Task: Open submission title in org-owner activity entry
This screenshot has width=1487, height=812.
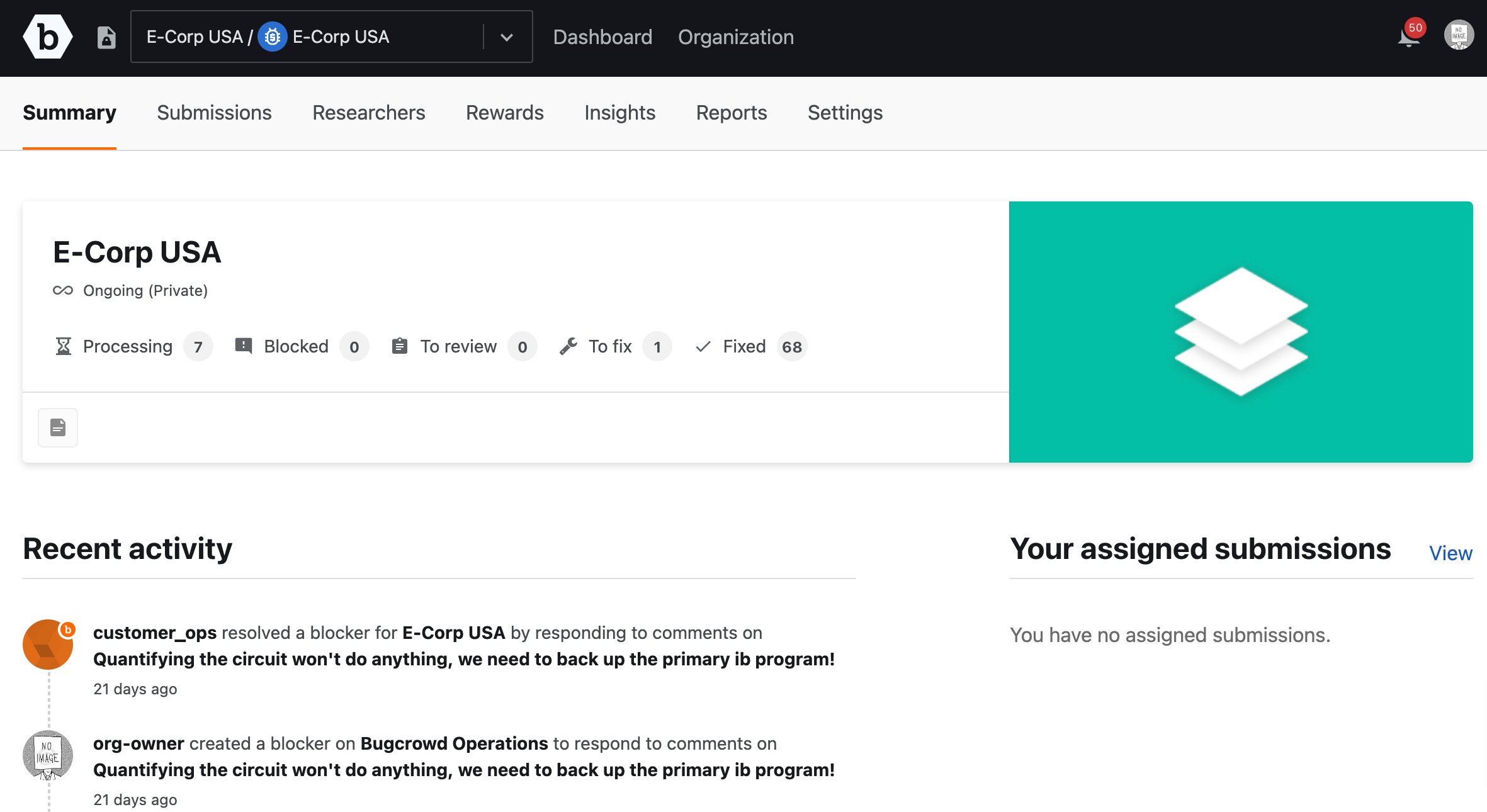Action: (x=464, y=770)
